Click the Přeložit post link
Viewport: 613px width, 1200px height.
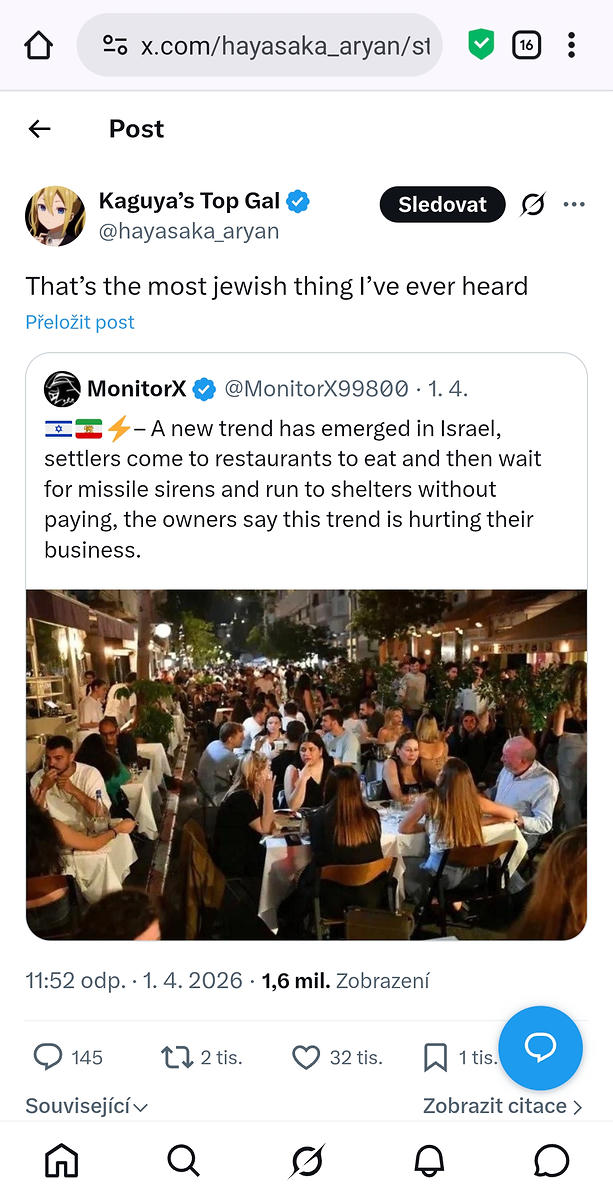(x=80, y=322)
